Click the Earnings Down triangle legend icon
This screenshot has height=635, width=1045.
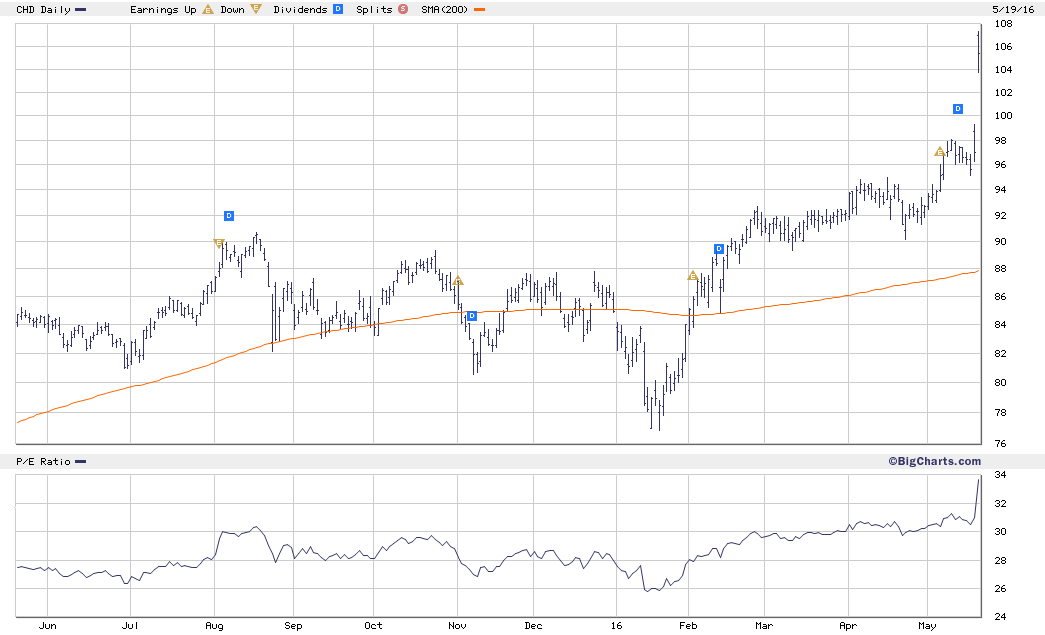pyautogui.click(x=256, y=9)
